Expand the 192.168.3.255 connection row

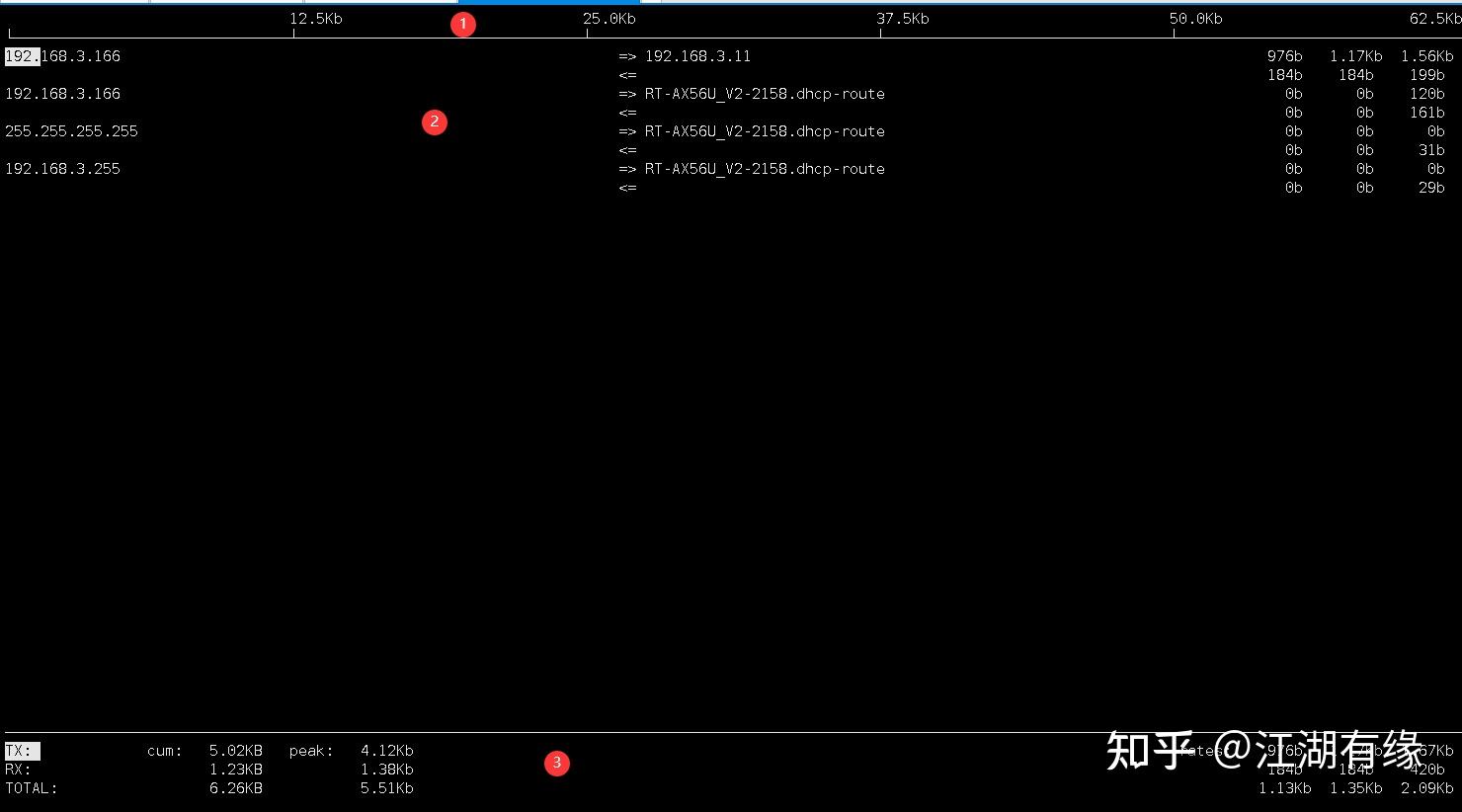point(62,168)
